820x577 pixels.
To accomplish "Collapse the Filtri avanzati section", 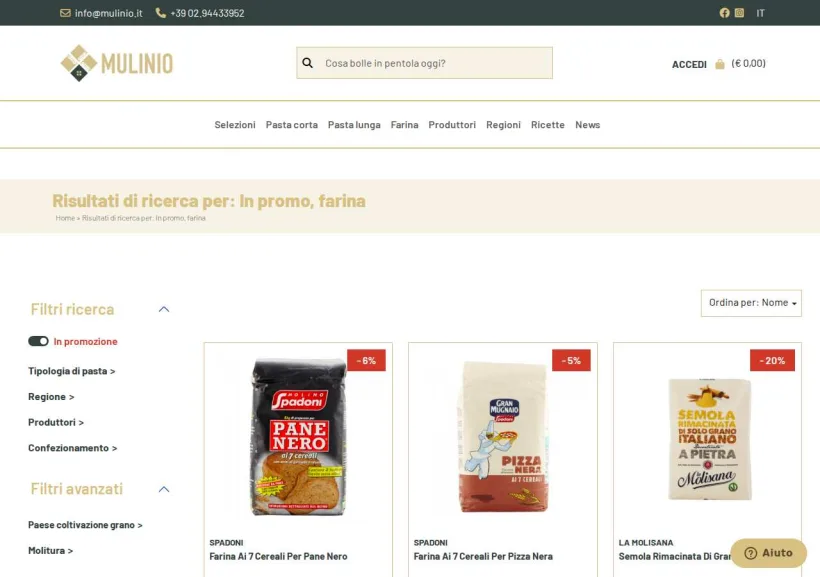I will tap(164, 489).
